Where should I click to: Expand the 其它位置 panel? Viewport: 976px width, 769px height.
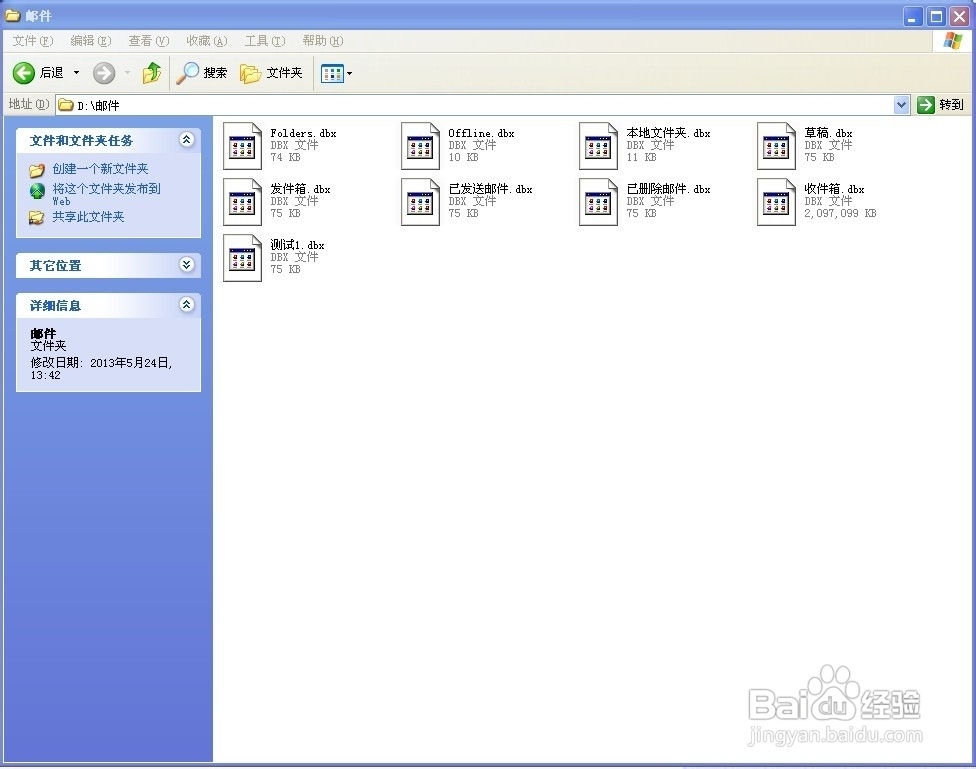click(187, 265)
